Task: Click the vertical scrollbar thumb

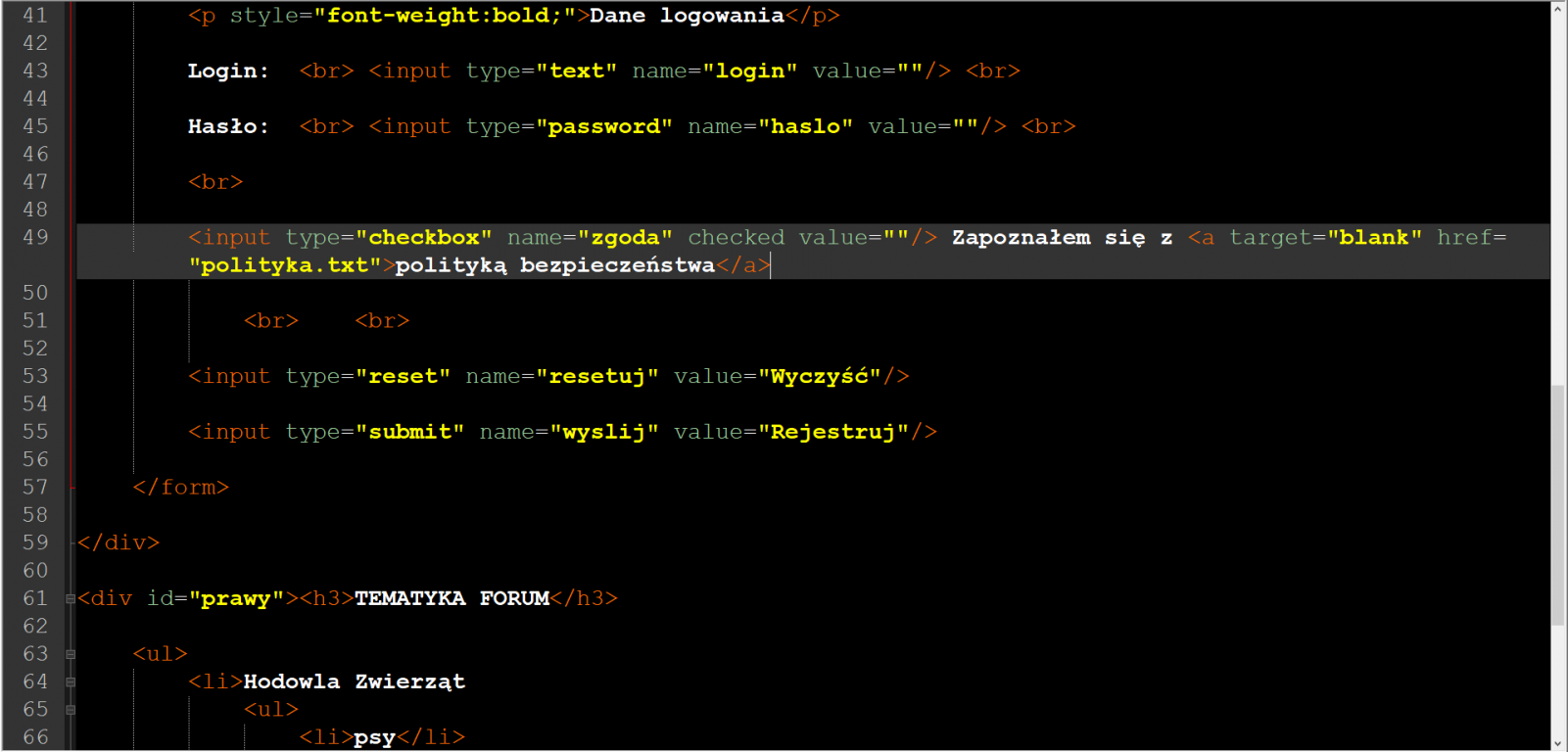Action: click(1558, 505)
